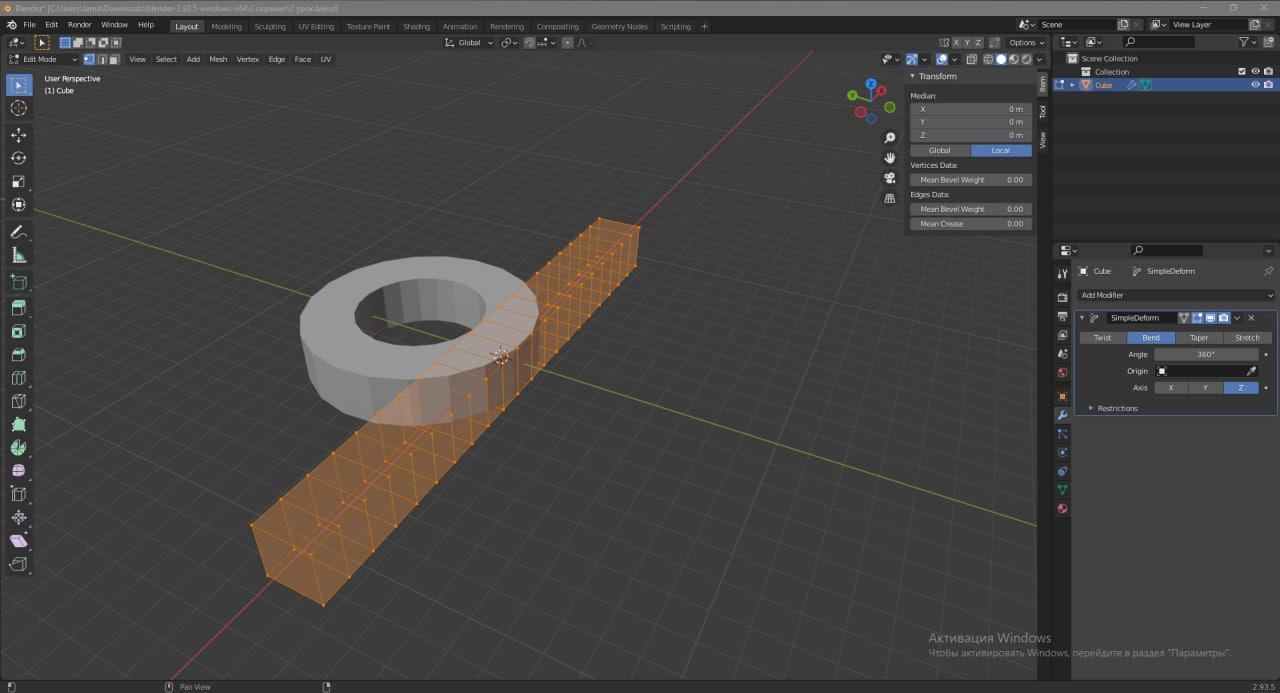Select the Knife tool
Screen dimensions: 1280x693
click(18, 401)
